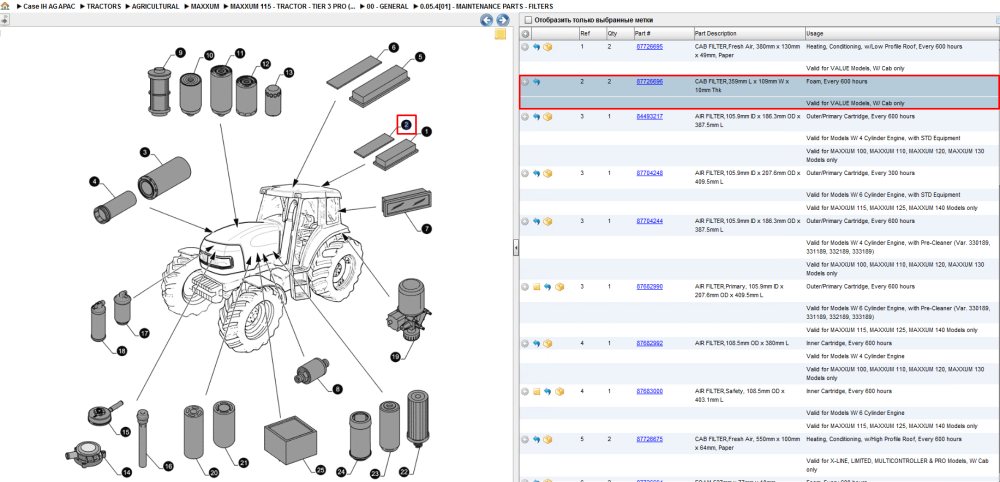Click the yellow box icon for part 84493217
The height and width of the screenshot is (482, 1000).
tap(548, 117)
